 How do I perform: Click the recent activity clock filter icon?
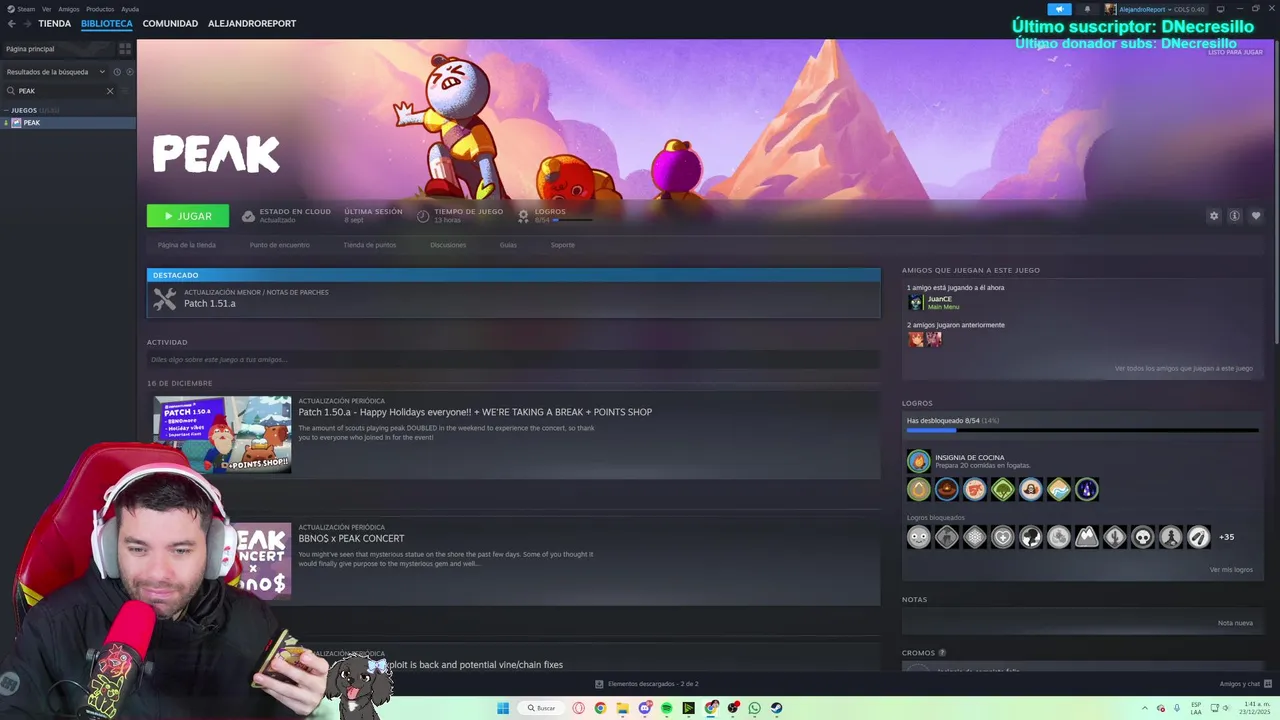click(117, 72)
